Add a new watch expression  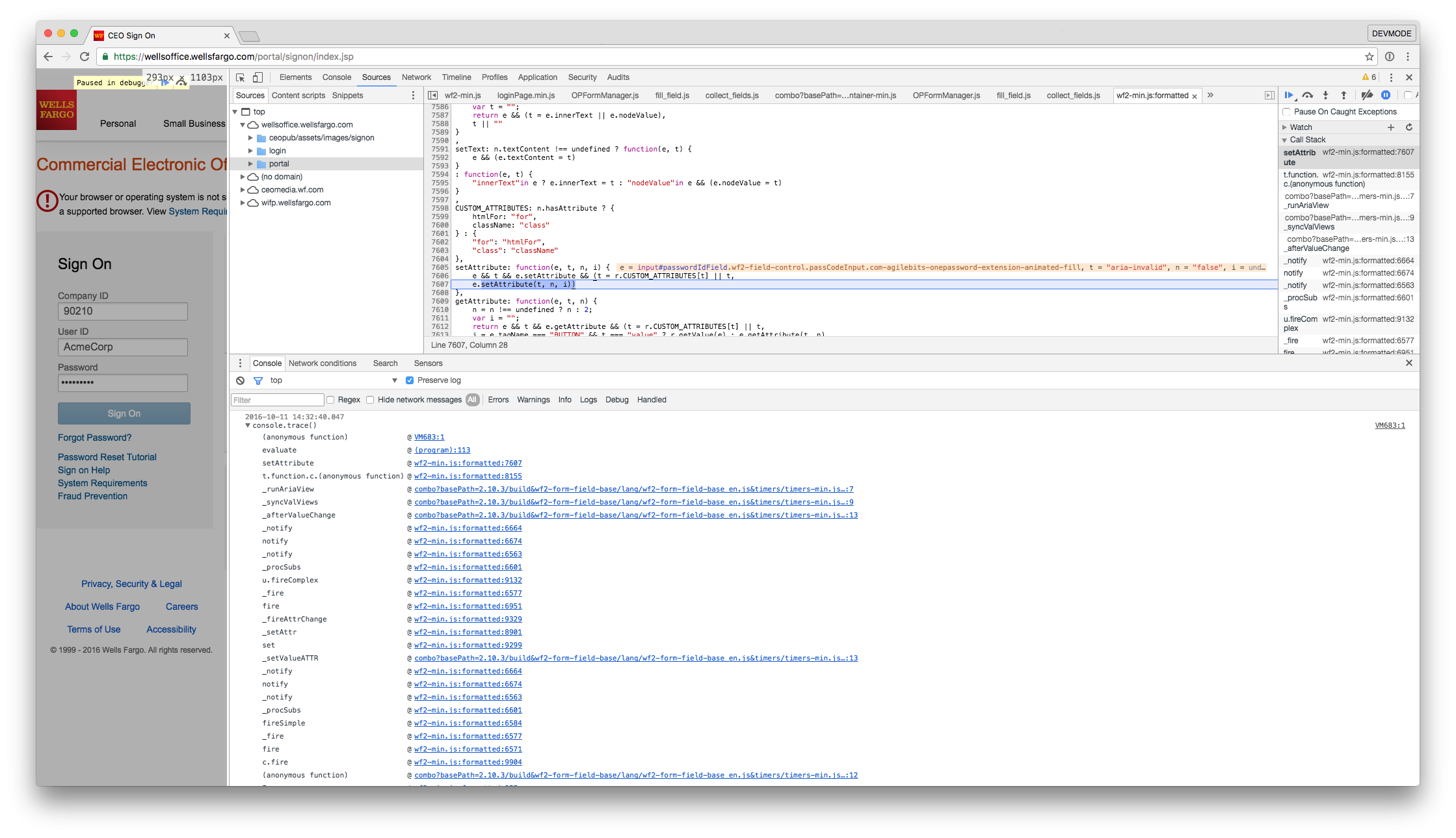(1391, 127)
